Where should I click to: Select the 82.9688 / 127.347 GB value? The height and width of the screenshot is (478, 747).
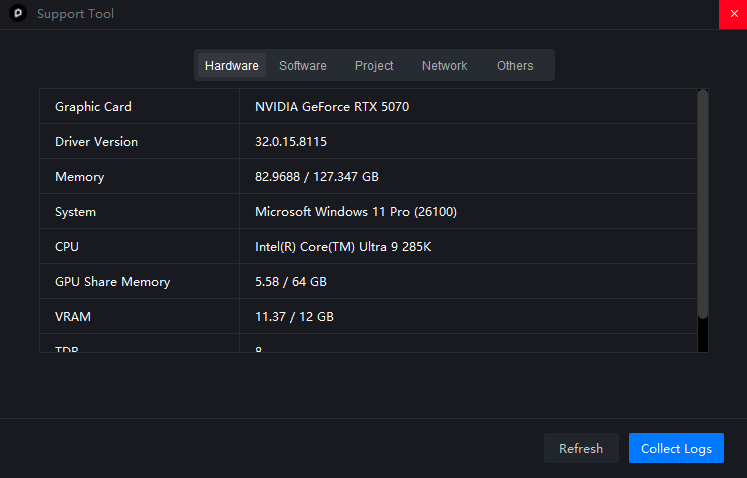[x=317, y=176]
